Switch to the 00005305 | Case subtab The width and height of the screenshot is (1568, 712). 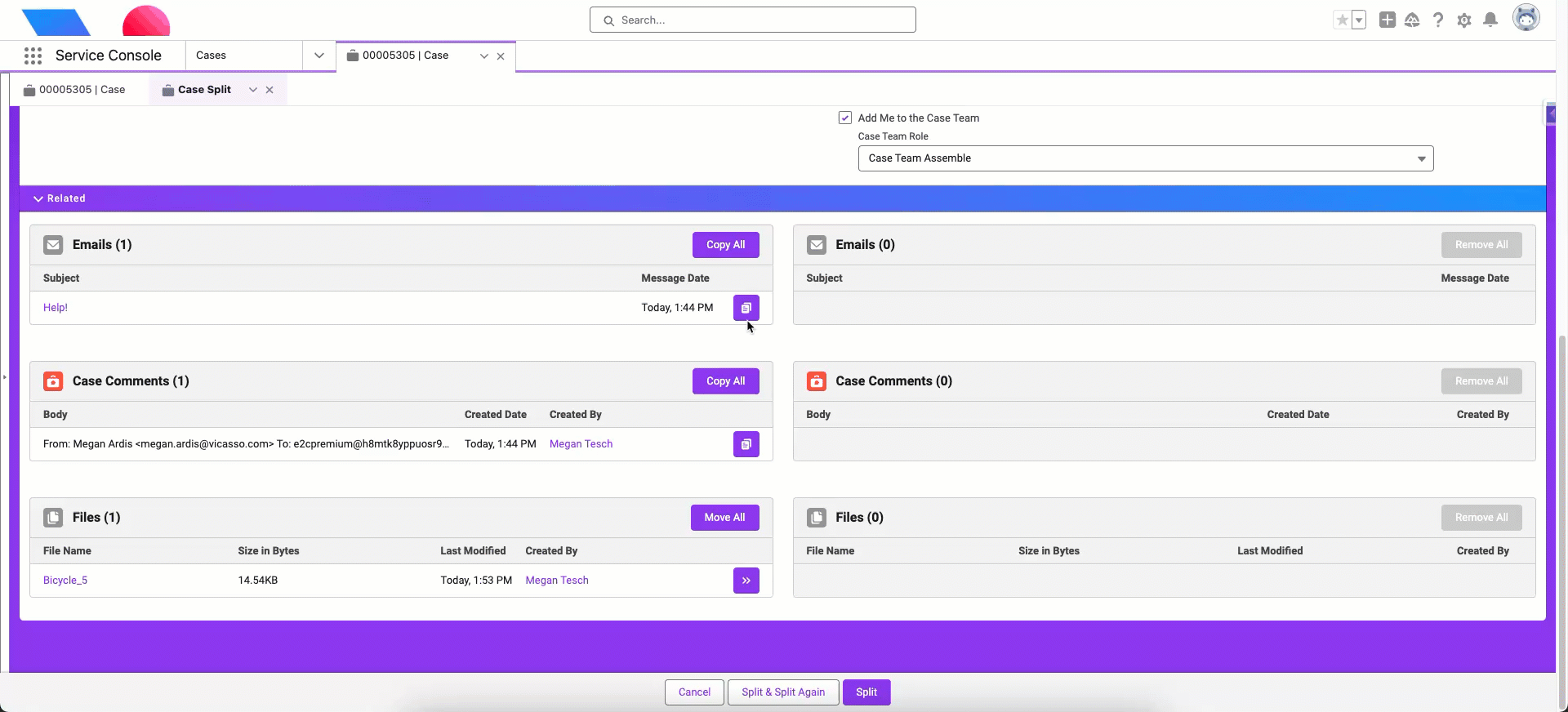click(74, 90)
